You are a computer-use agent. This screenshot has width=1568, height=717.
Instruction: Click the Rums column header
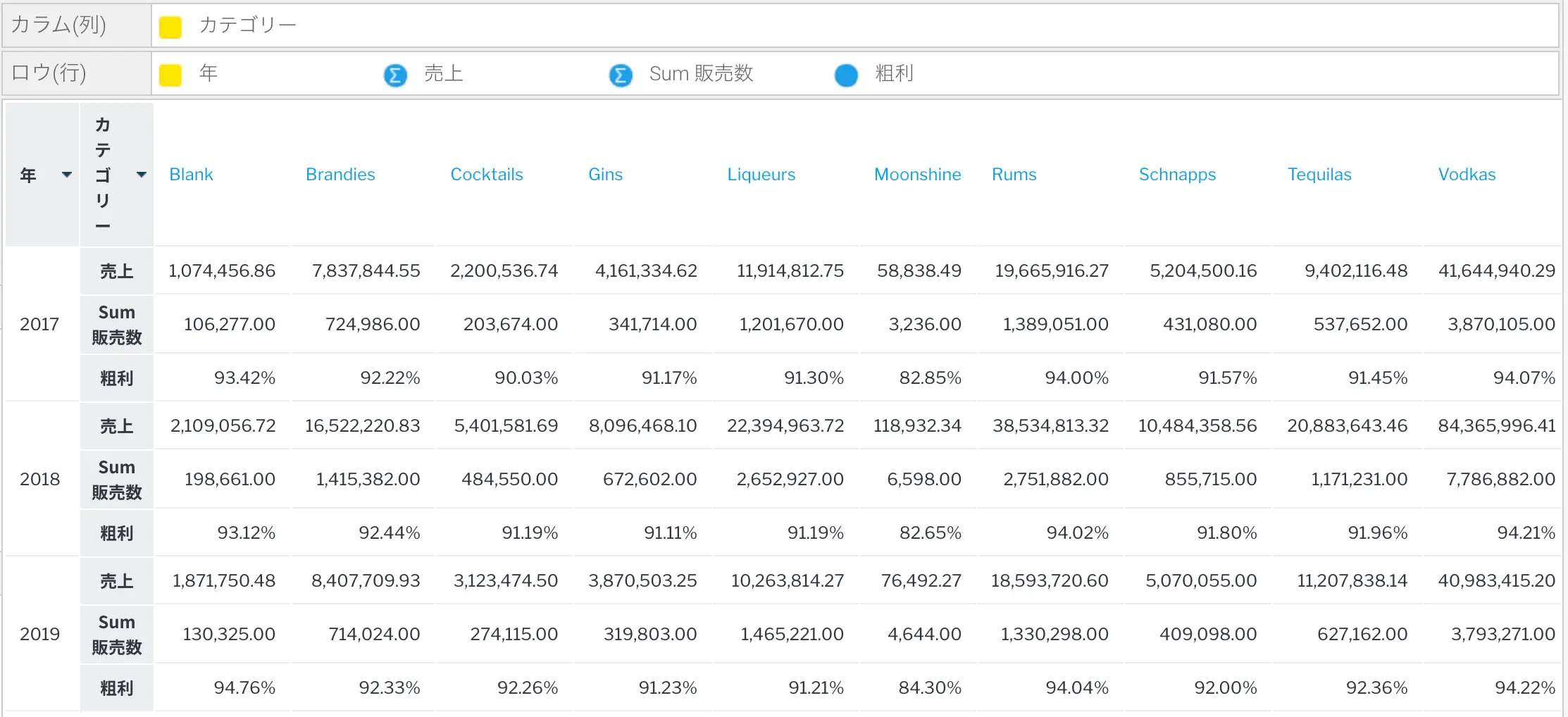(x=1014, y=175)
